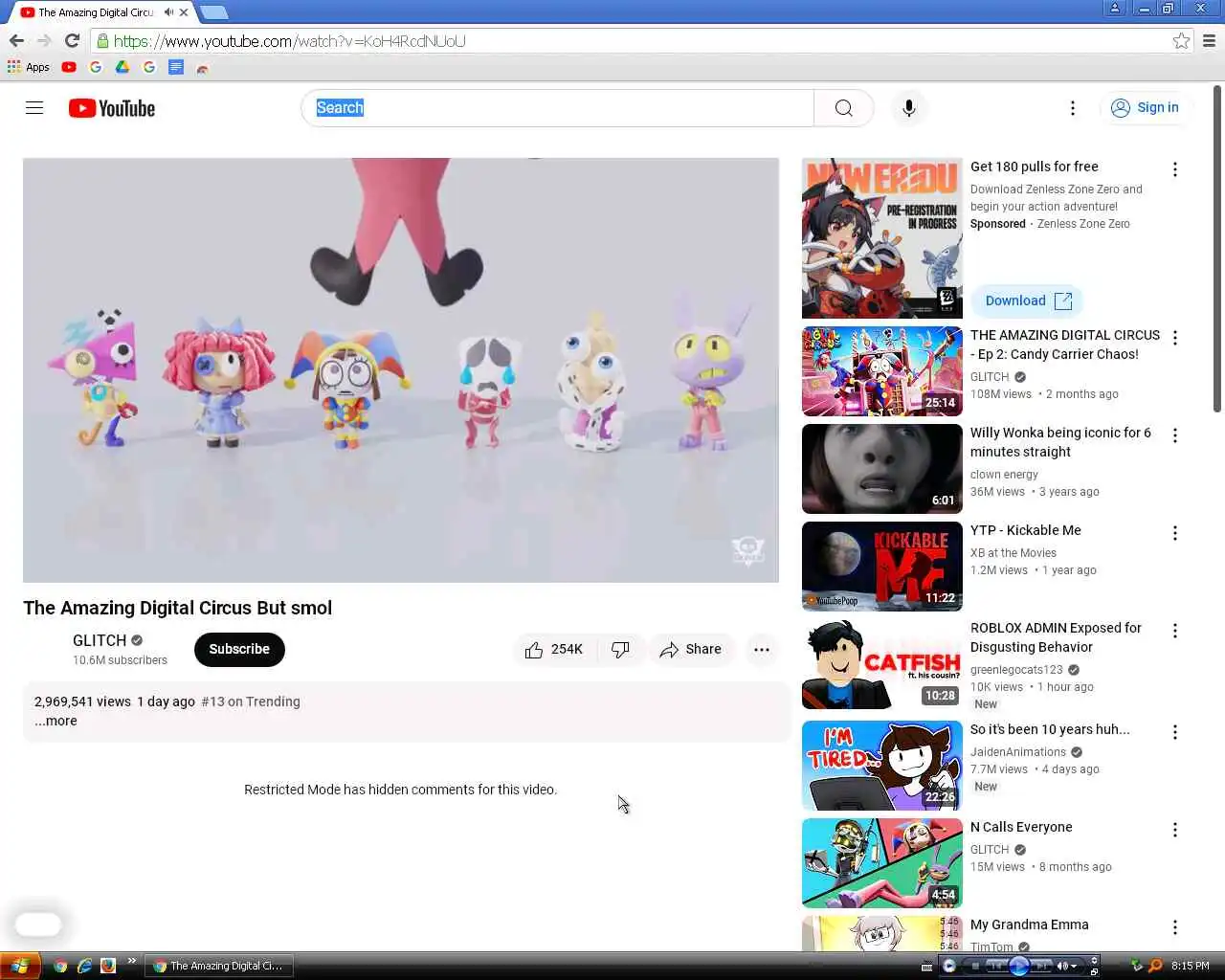Close the Amazing Digital Circus tab
Image resolution: width=1225 pixels, height=980 pixels.
pyautogui.click(x=184, y=12)
